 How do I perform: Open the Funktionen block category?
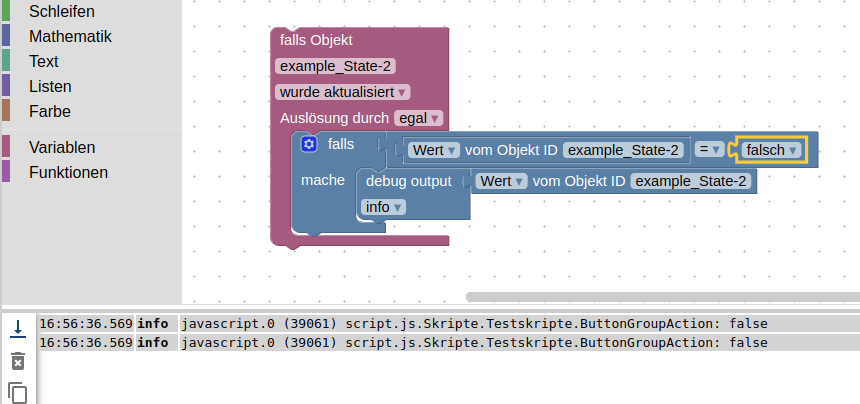[x=68, y=172]
